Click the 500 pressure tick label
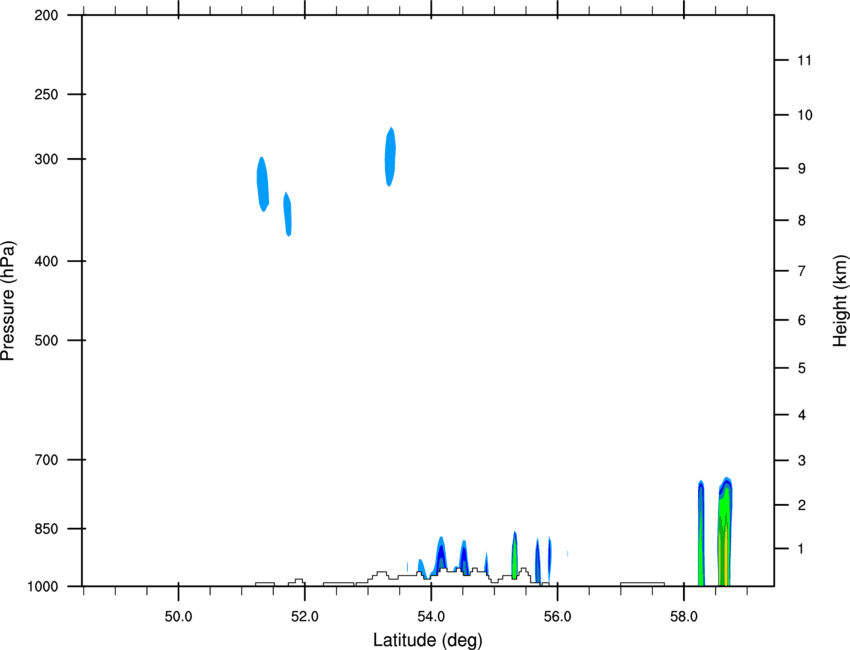The image size is (850, 650). point(46,340)
